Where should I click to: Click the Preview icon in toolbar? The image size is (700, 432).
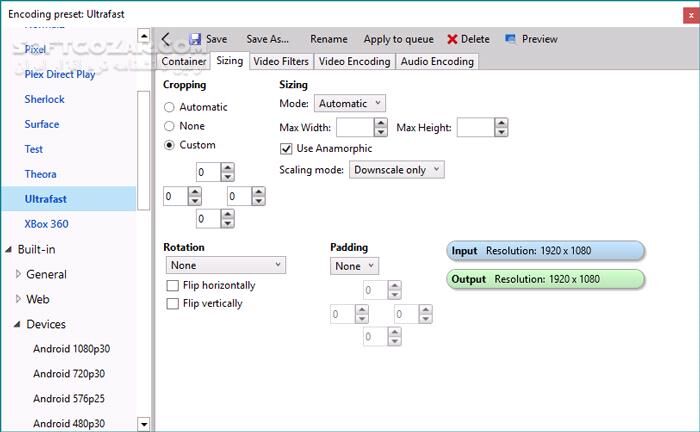(x=511, y=39)
